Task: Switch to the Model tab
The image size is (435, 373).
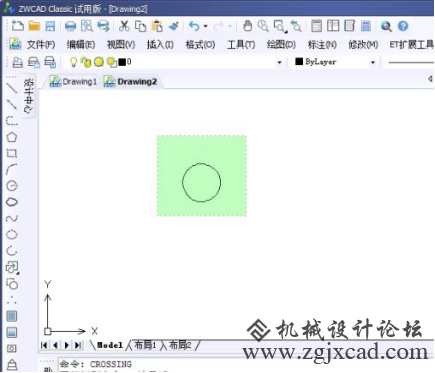Action: pos(110,345)
